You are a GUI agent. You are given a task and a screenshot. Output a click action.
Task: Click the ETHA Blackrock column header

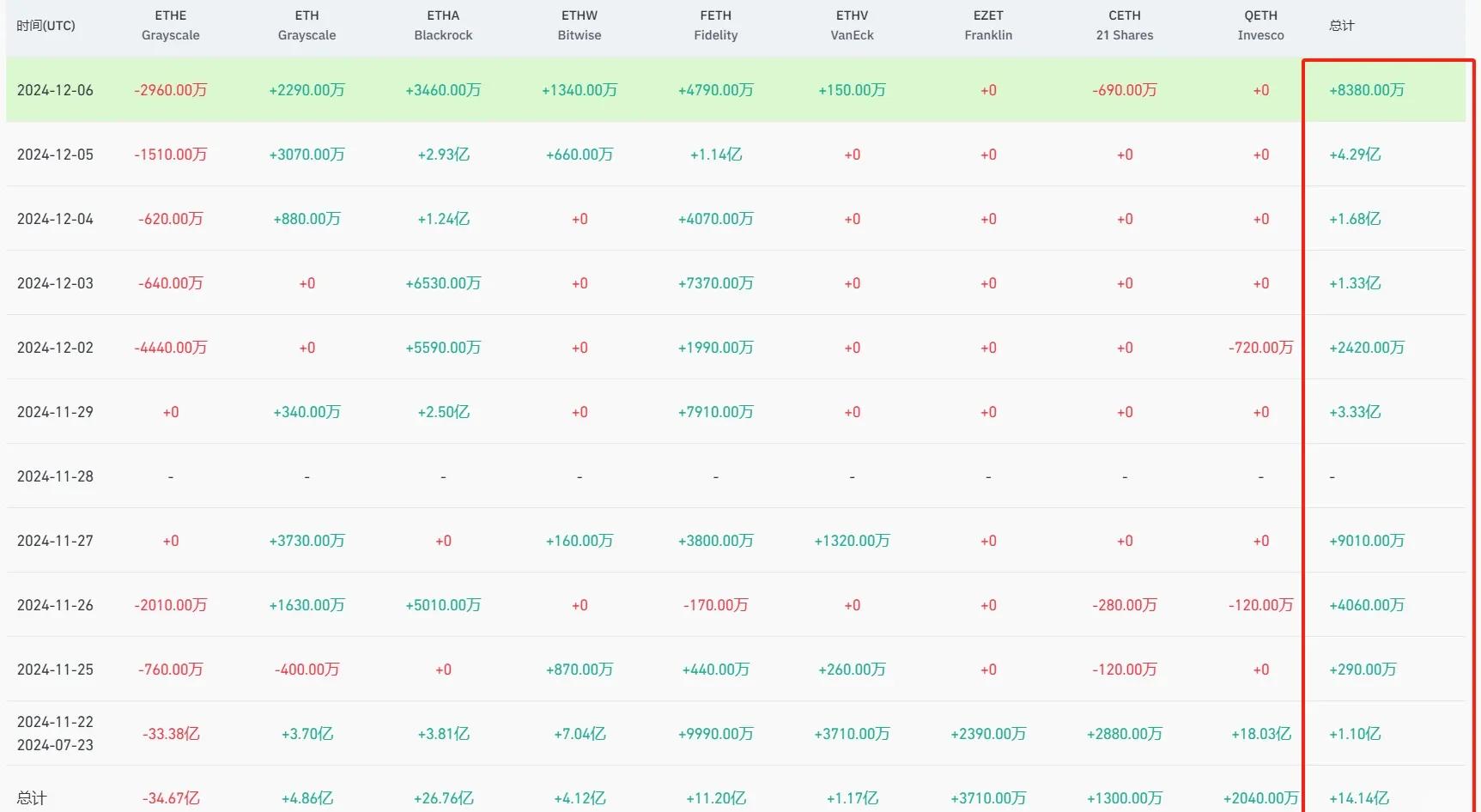click(443, 26)
